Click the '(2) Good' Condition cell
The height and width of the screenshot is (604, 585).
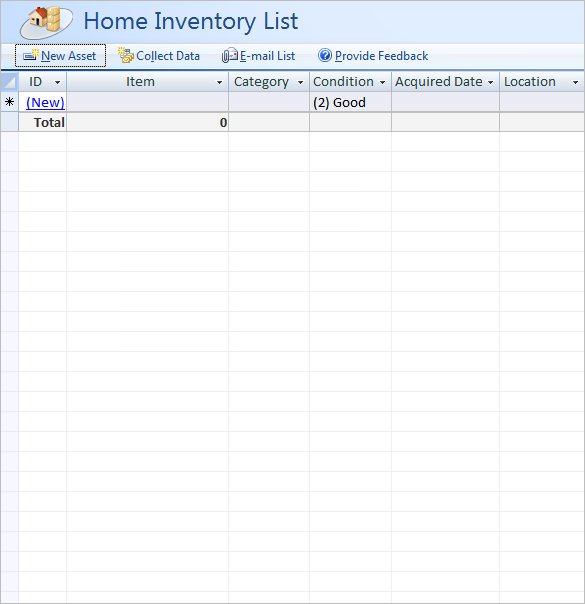(x=350, y=102)
